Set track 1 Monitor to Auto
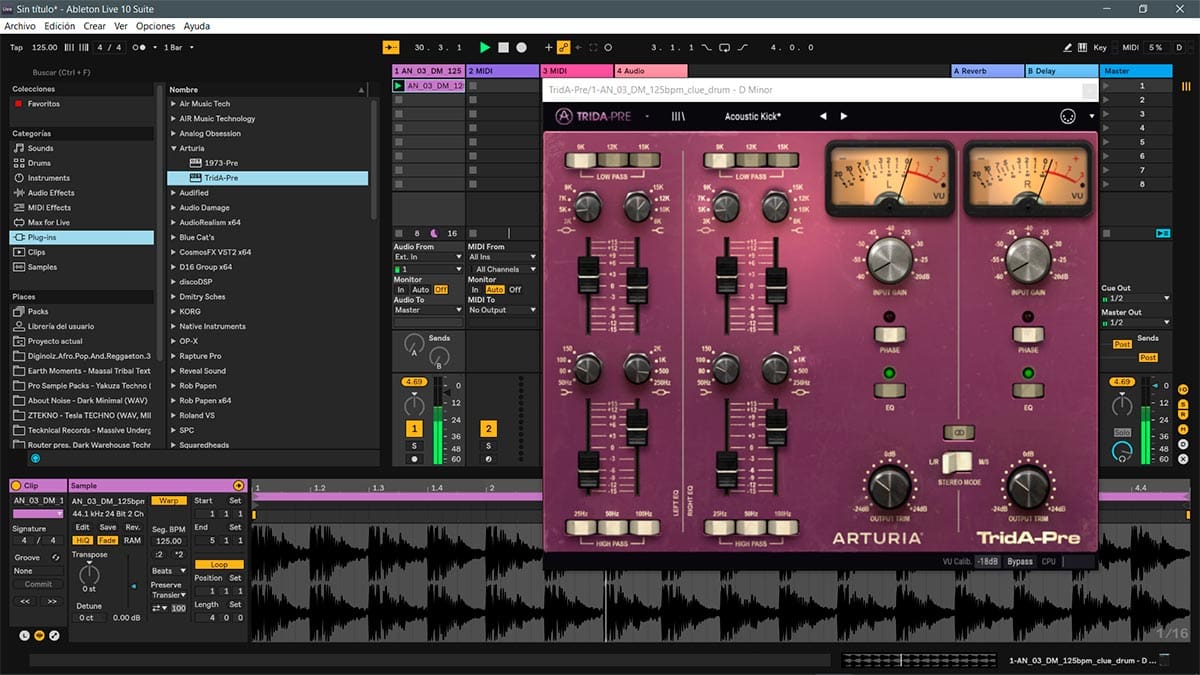Screen dimensions: 1200x675 coord(420,289)
